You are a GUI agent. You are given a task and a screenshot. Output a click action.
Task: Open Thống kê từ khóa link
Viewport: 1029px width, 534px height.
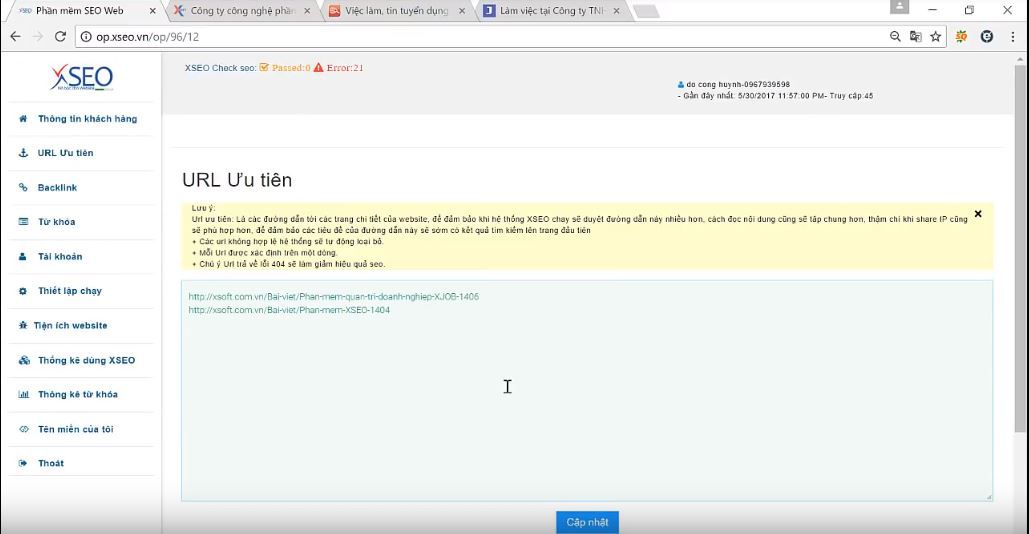tap(80, 394)
